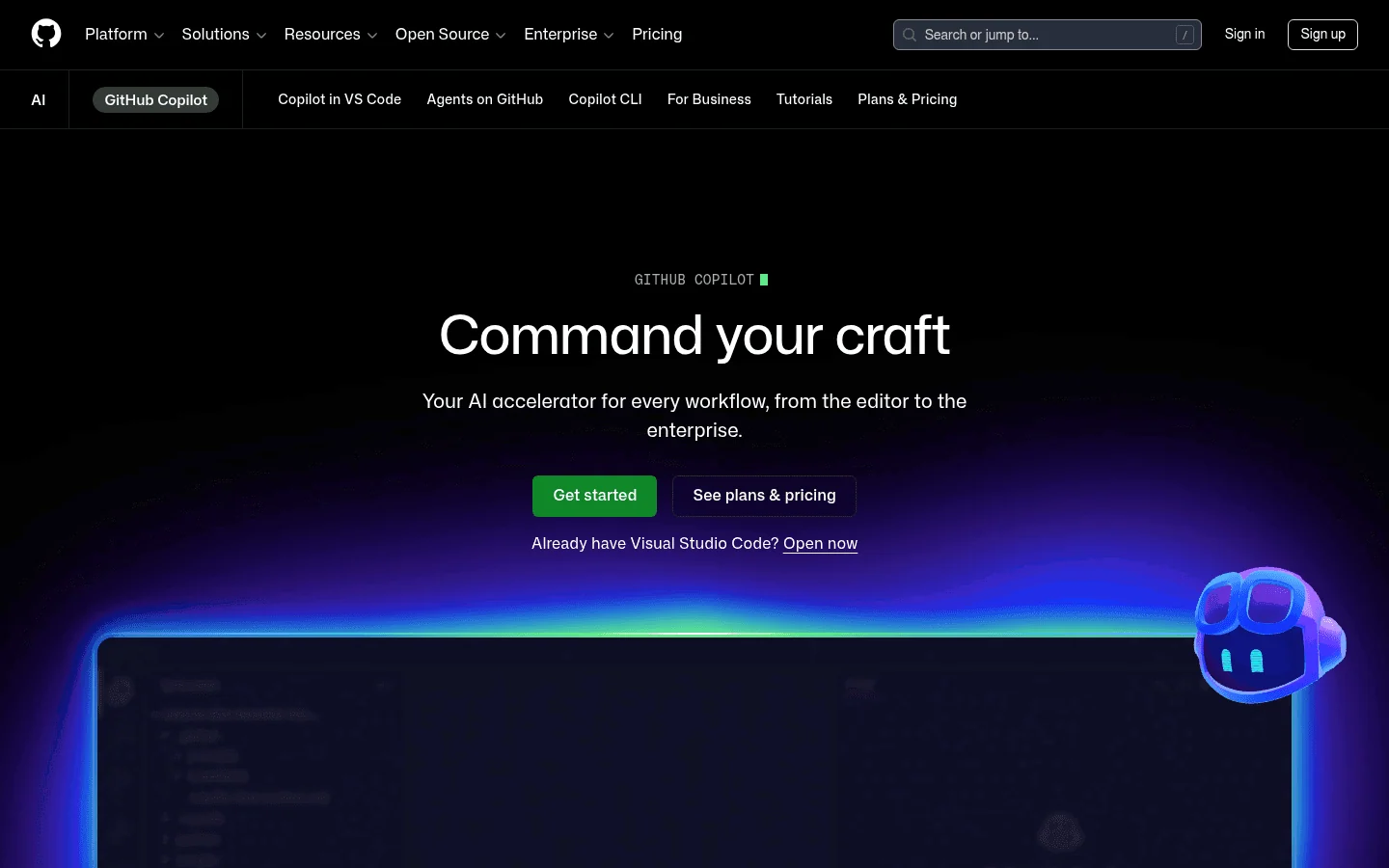Click the Open now link
The image size is (1389, 868).
pyautogui.click(x=820, y=544)
